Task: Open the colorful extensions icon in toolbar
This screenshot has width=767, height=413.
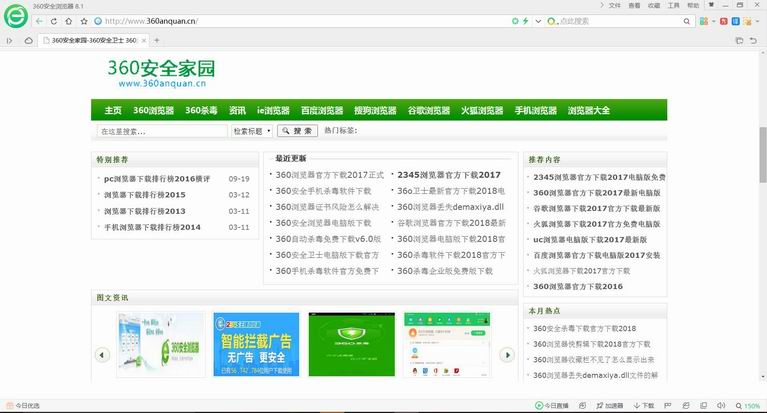Action: 703,21
